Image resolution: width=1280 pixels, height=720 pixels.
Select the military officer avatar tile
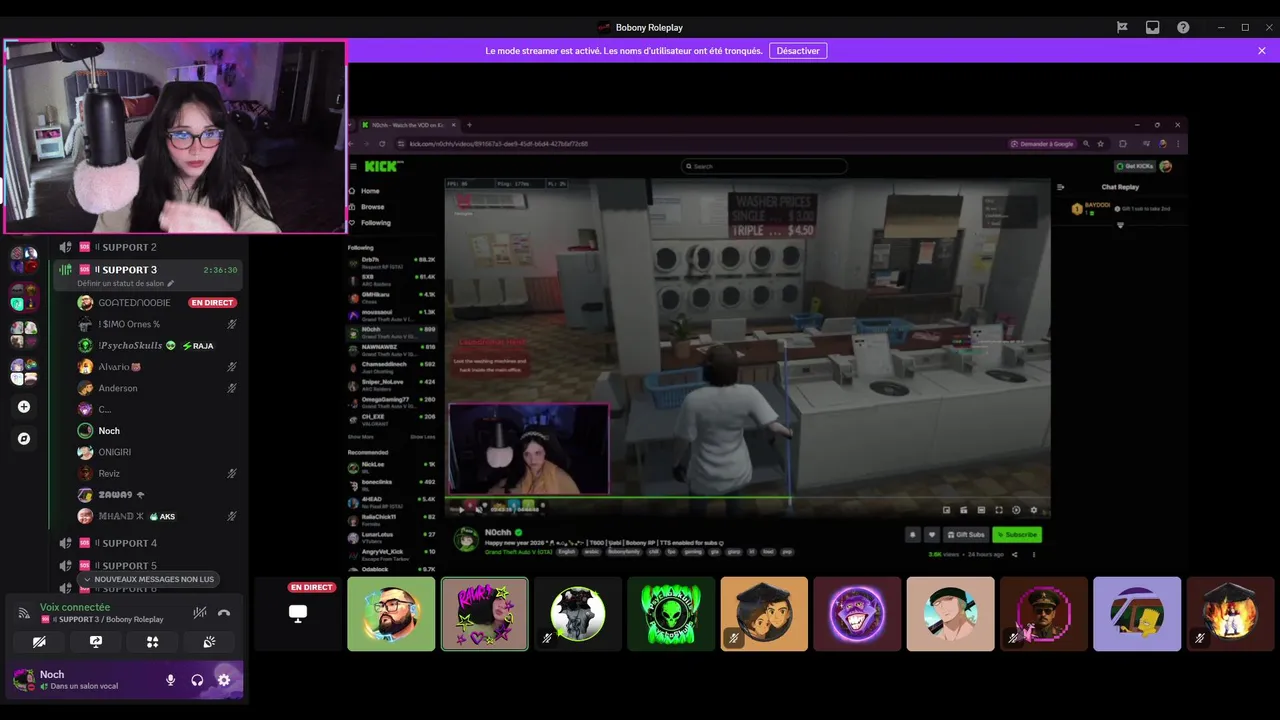click(x=1044, y=614)
